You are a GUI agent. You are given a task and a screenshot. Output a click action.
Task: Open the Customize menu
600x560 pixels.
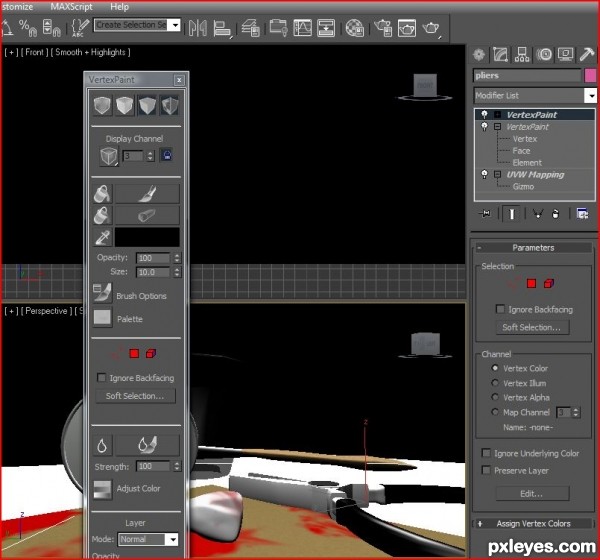tap(17, 7)
